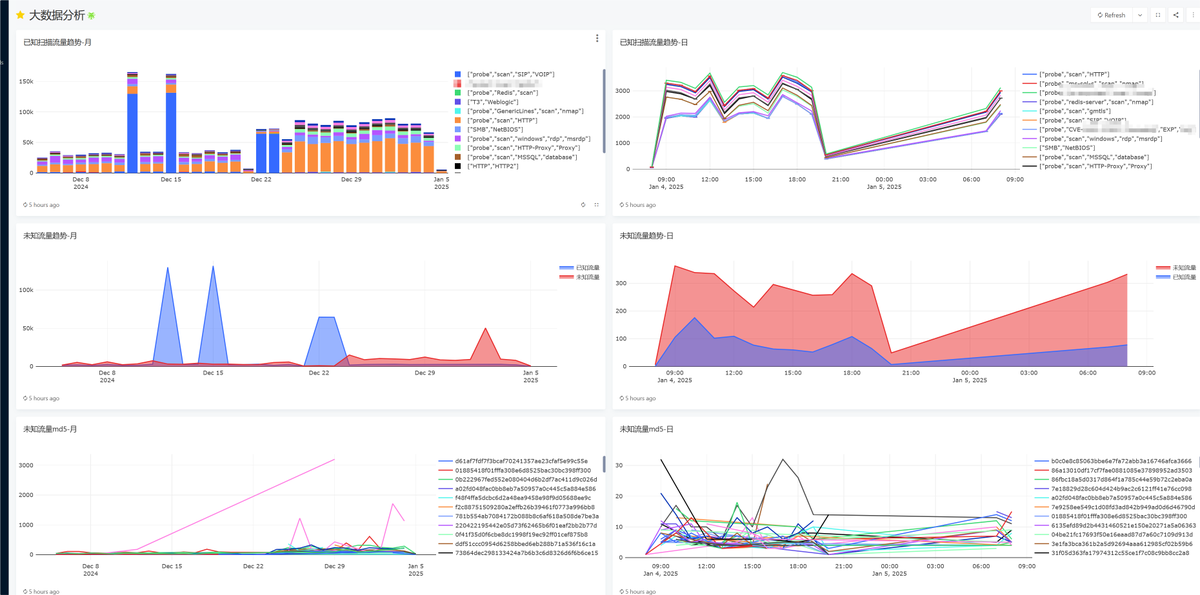Expand the 已知扫描流量趋势-月 widget to fullscreen
This screenshot has height=595, width=1200.
597,204
